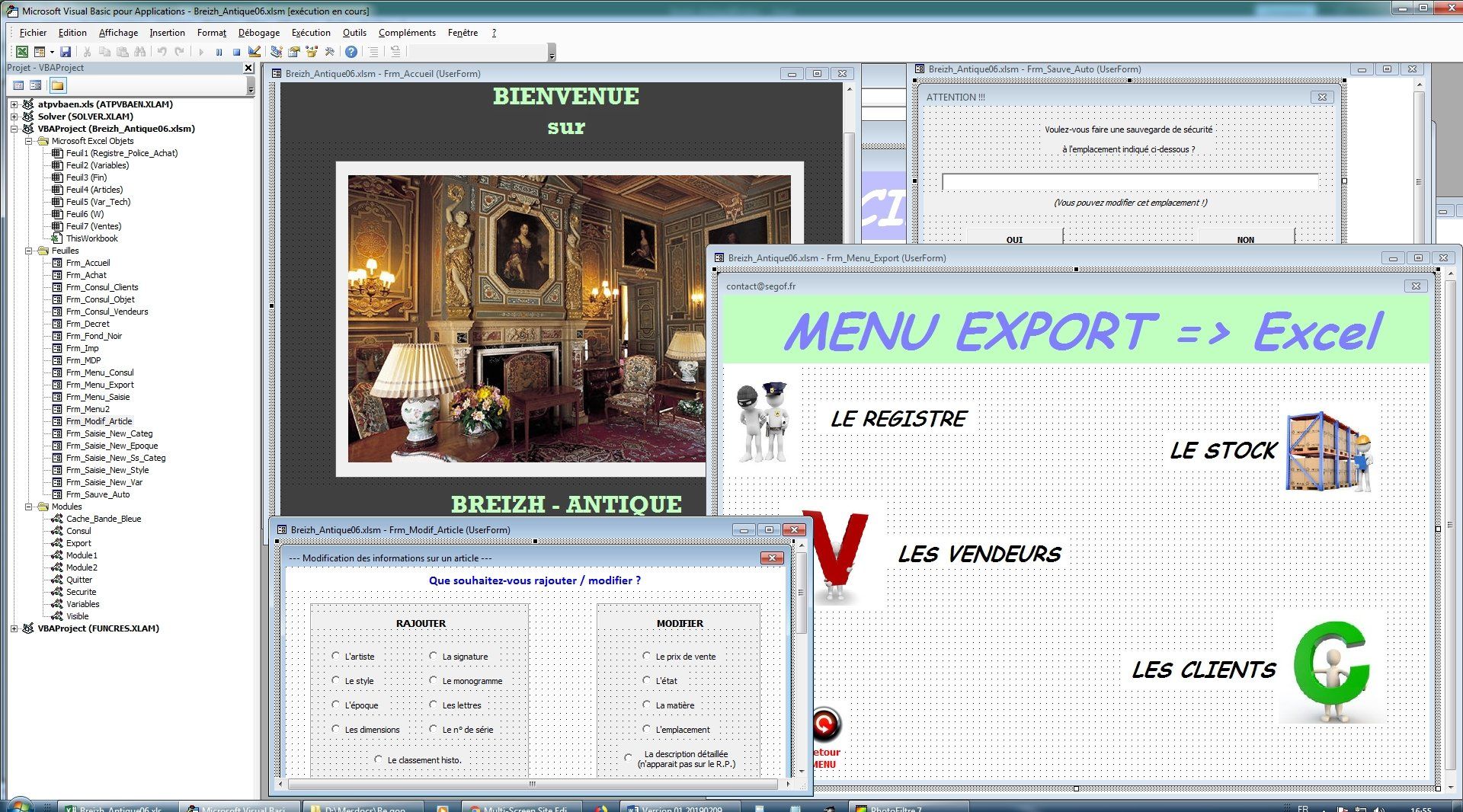Click View Object icon in Project panel

[x=35, y=85]
